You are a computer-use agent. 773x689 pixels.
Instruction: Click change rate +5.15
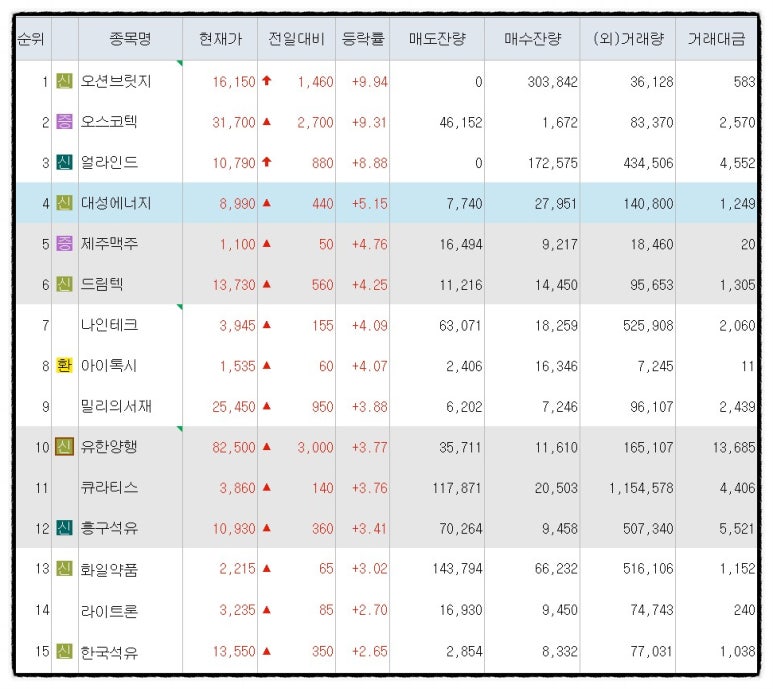click(369, 204)
